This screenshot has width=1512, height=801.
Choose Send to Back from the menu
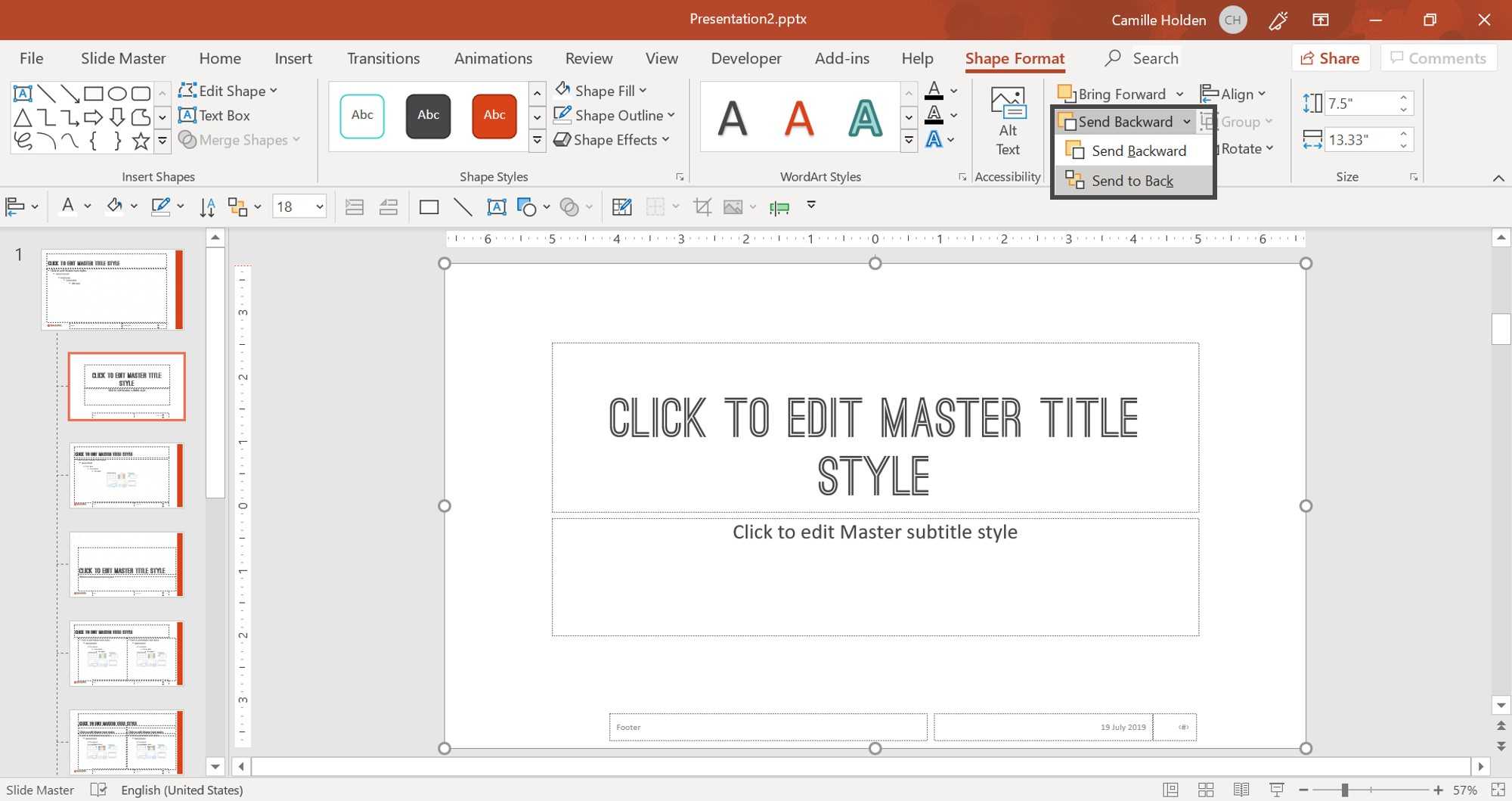[x=1132, y=180]
